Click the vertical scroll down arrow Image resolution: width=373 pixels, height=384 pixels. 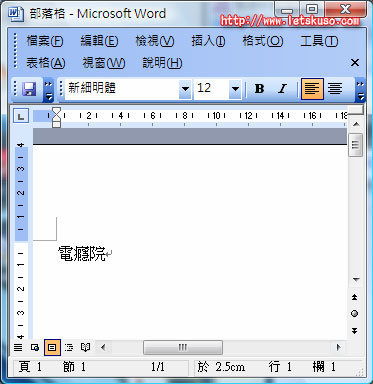pyautogui.click(x=356, y=279)
